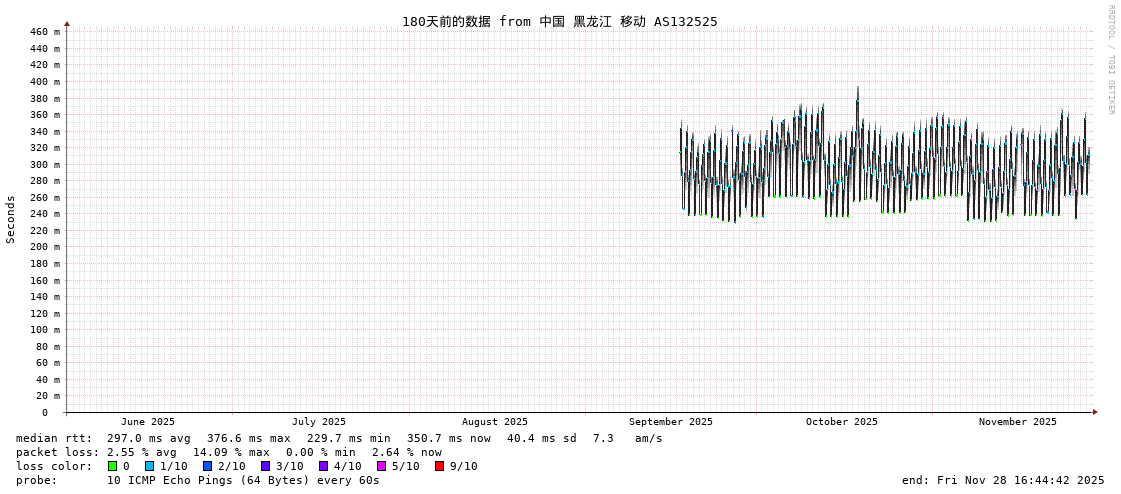Click the light blue 1/10 loss swatch
The width and height of the screenshot is (1121, 494).
(149, 466)
